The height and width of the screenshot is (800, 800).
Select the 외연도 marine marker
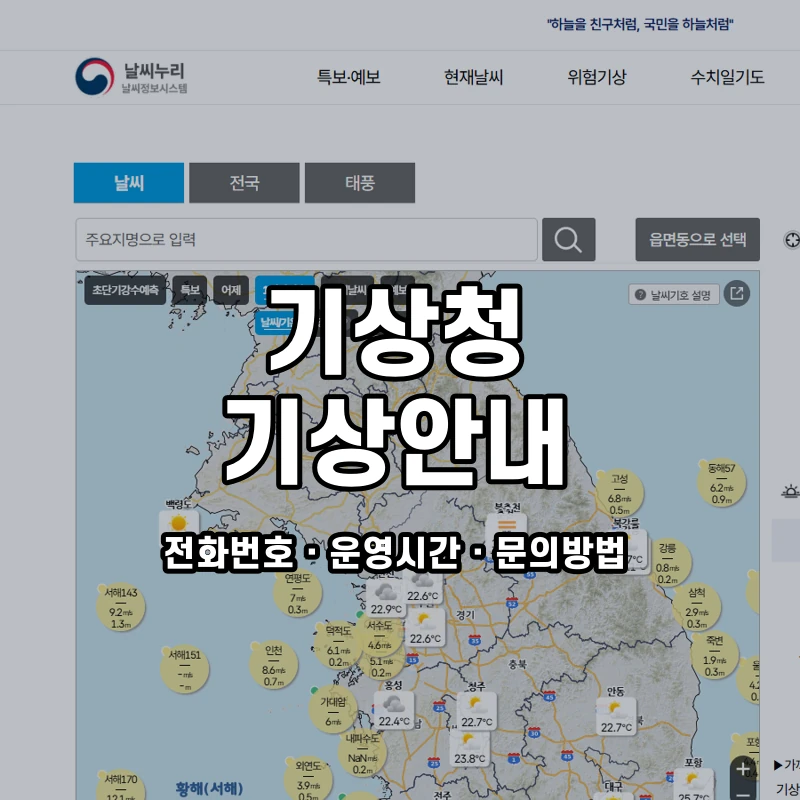coord(308,779)
